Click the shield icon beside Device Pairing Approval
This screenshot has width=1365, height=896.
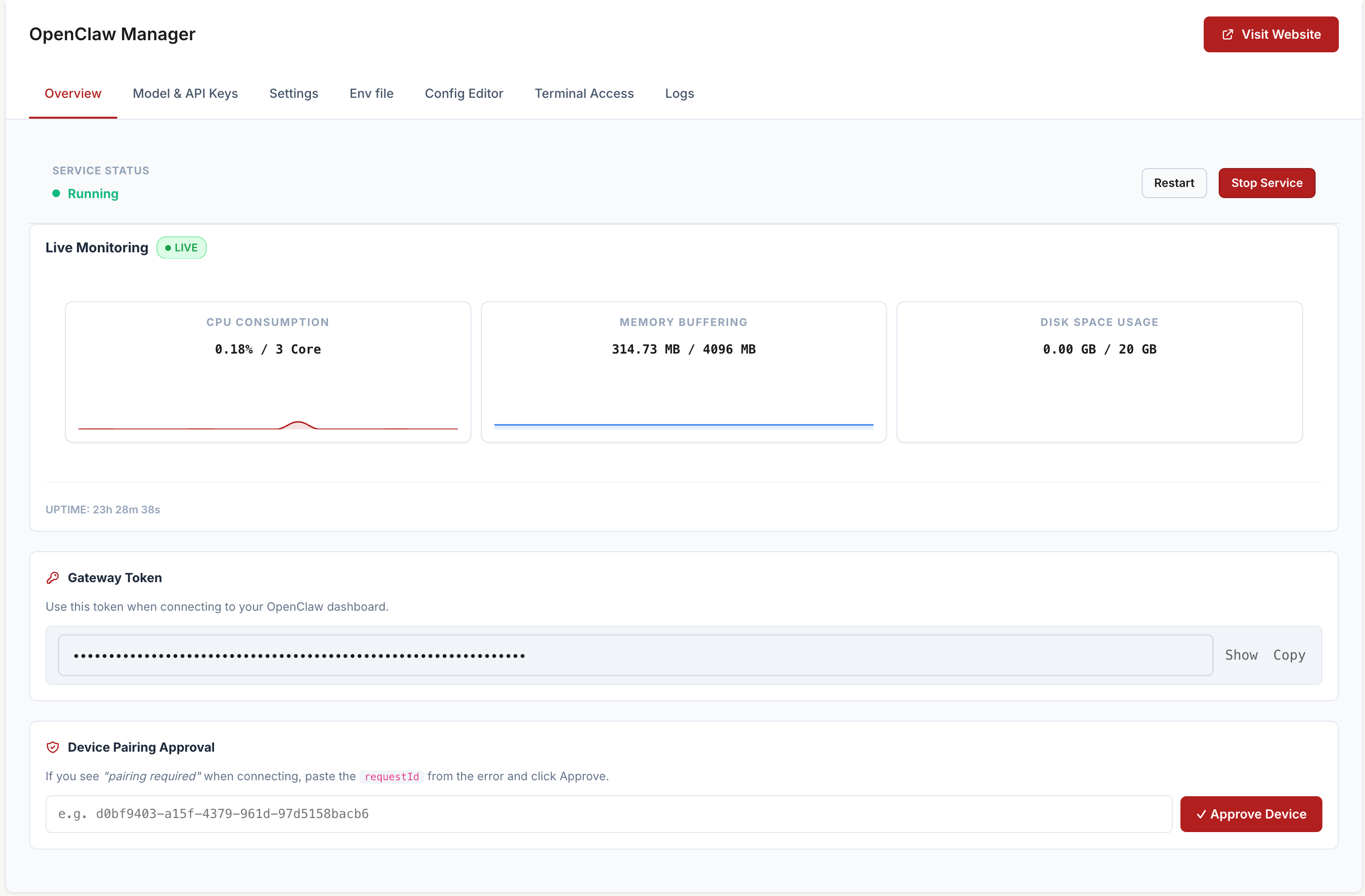click(x=53, y=747)
